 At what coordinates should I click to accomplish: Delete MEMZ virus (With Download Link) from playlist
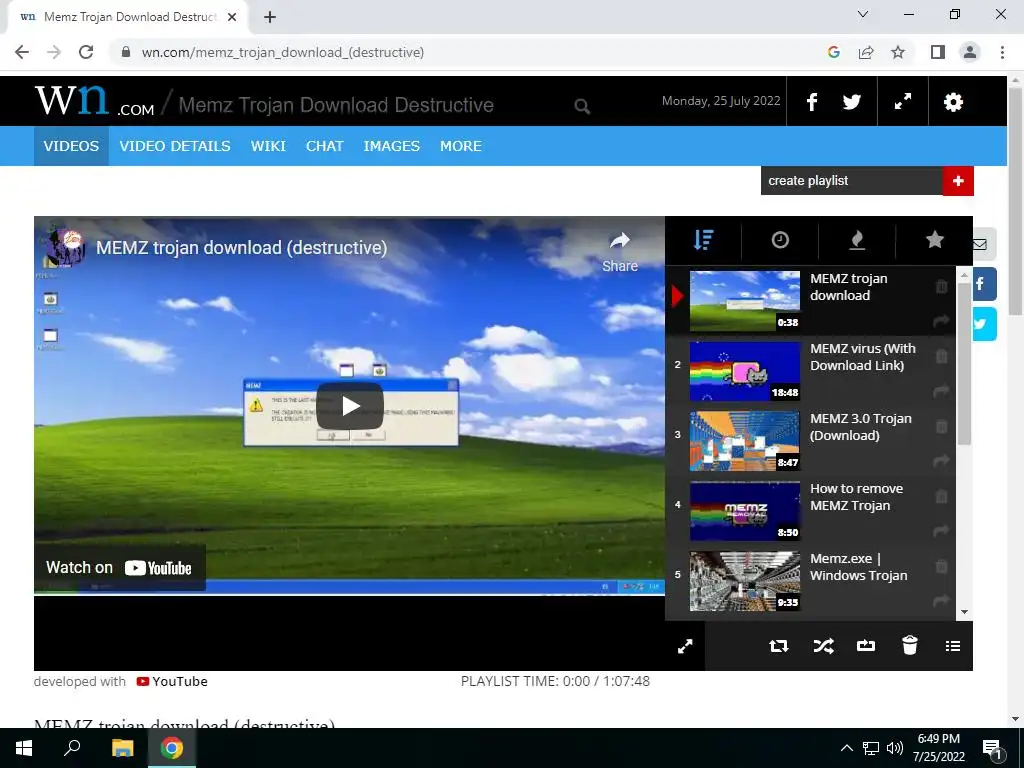pyautogui.click(x=941, y=357)
